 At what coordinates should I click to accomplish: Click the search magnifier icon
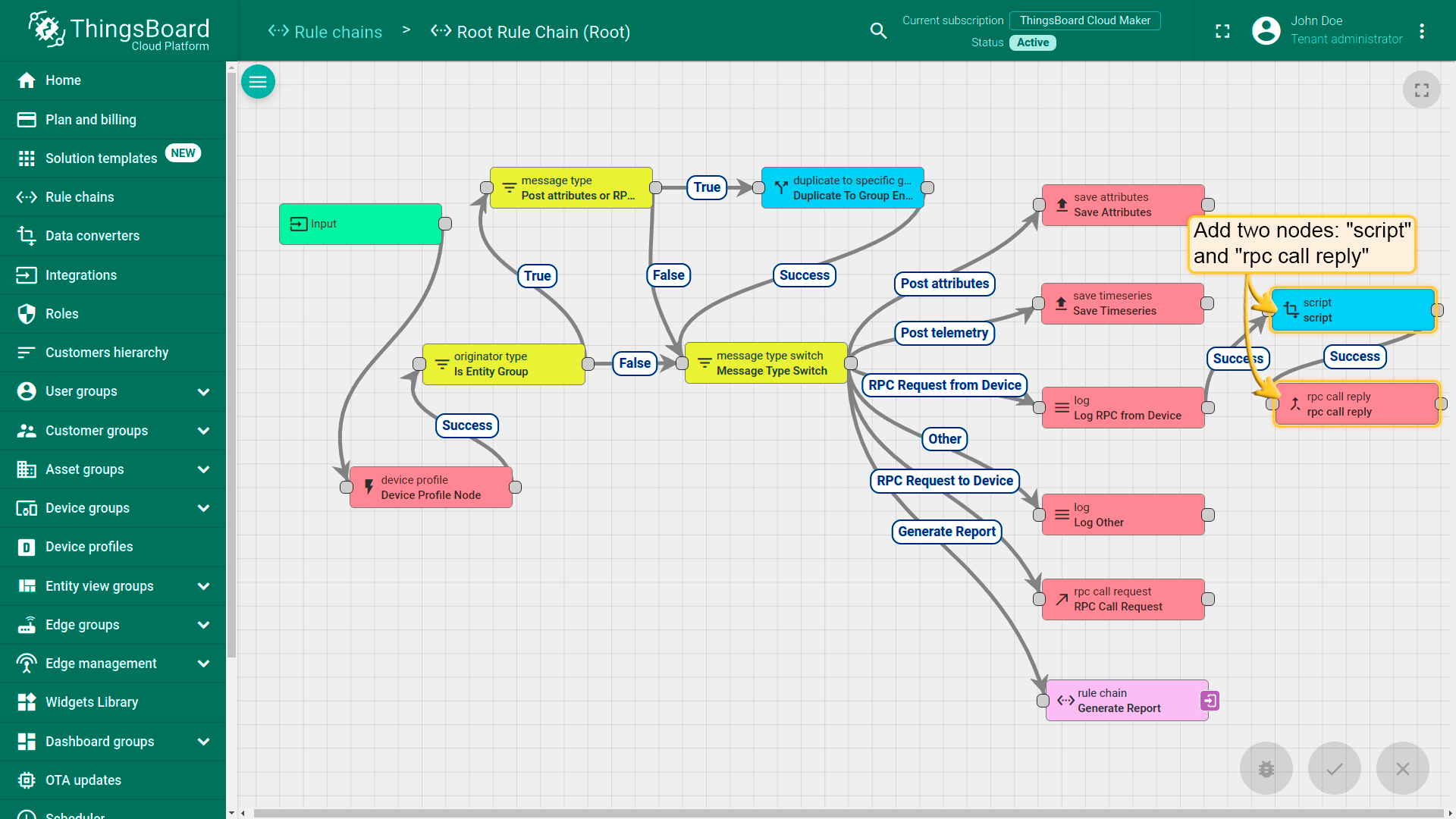pyautogui.click(x=878, y=31)
